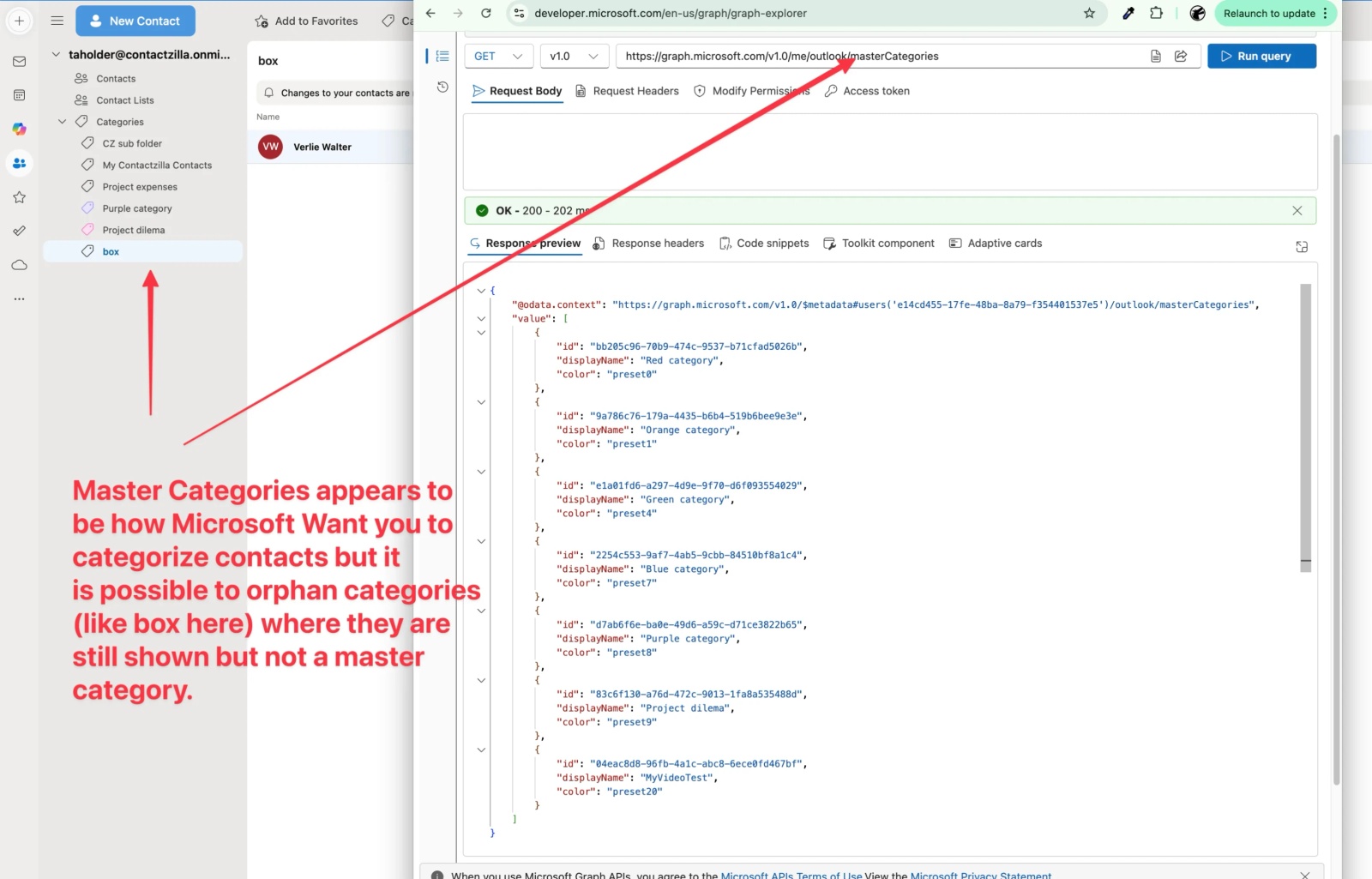Switch to Response headers tab
The height and width of the screenshot is (879, 1372).
point(648,244)
